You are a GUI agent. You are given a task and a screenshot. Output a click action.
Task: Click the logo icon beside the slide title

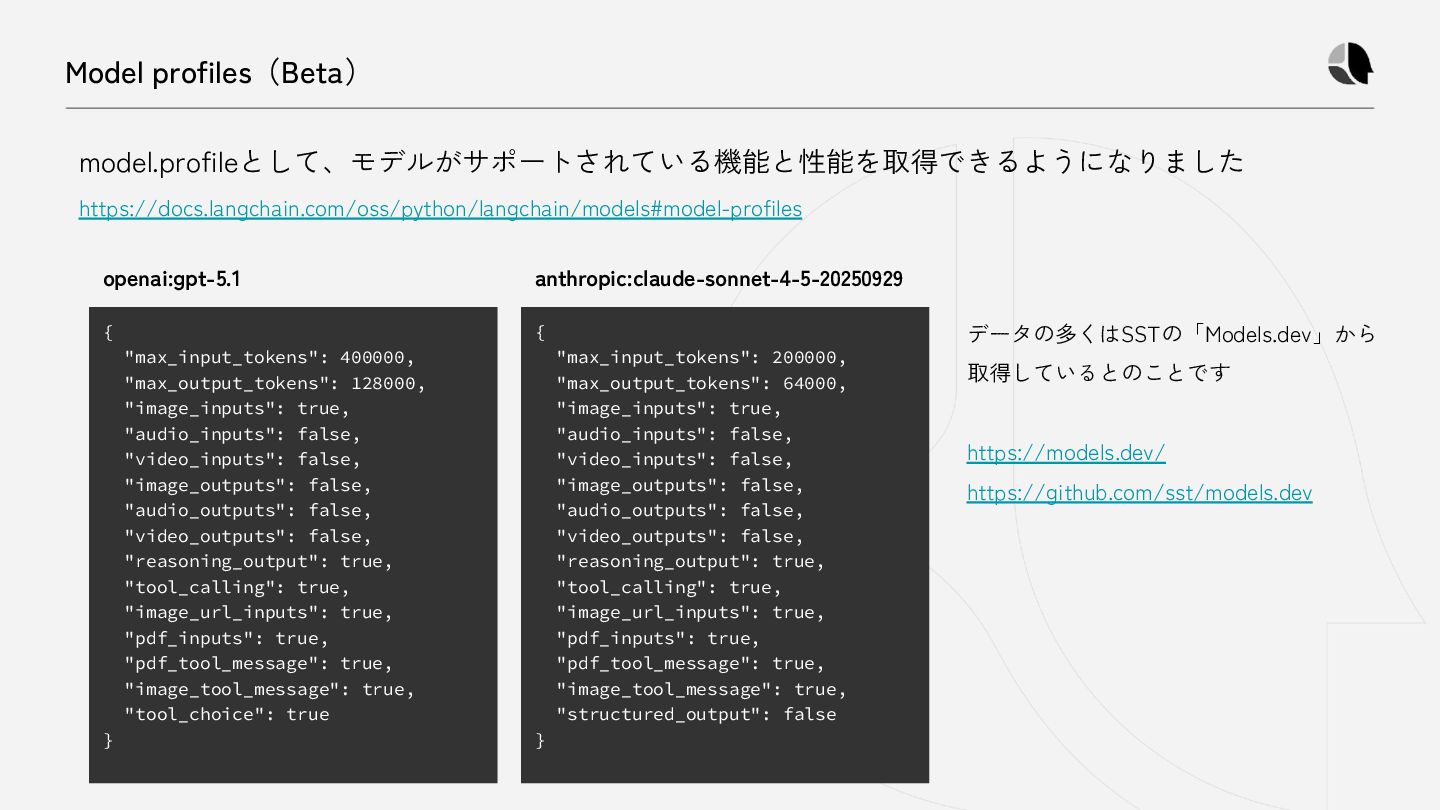pos(1350,64)
